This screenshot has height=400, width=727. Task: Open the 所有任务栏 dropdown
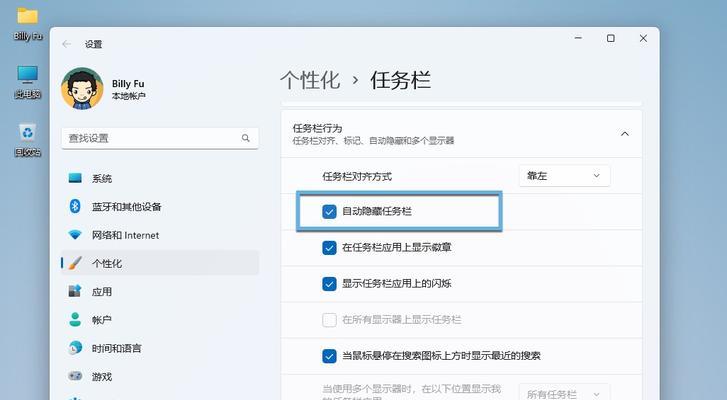tap(564, 394)
